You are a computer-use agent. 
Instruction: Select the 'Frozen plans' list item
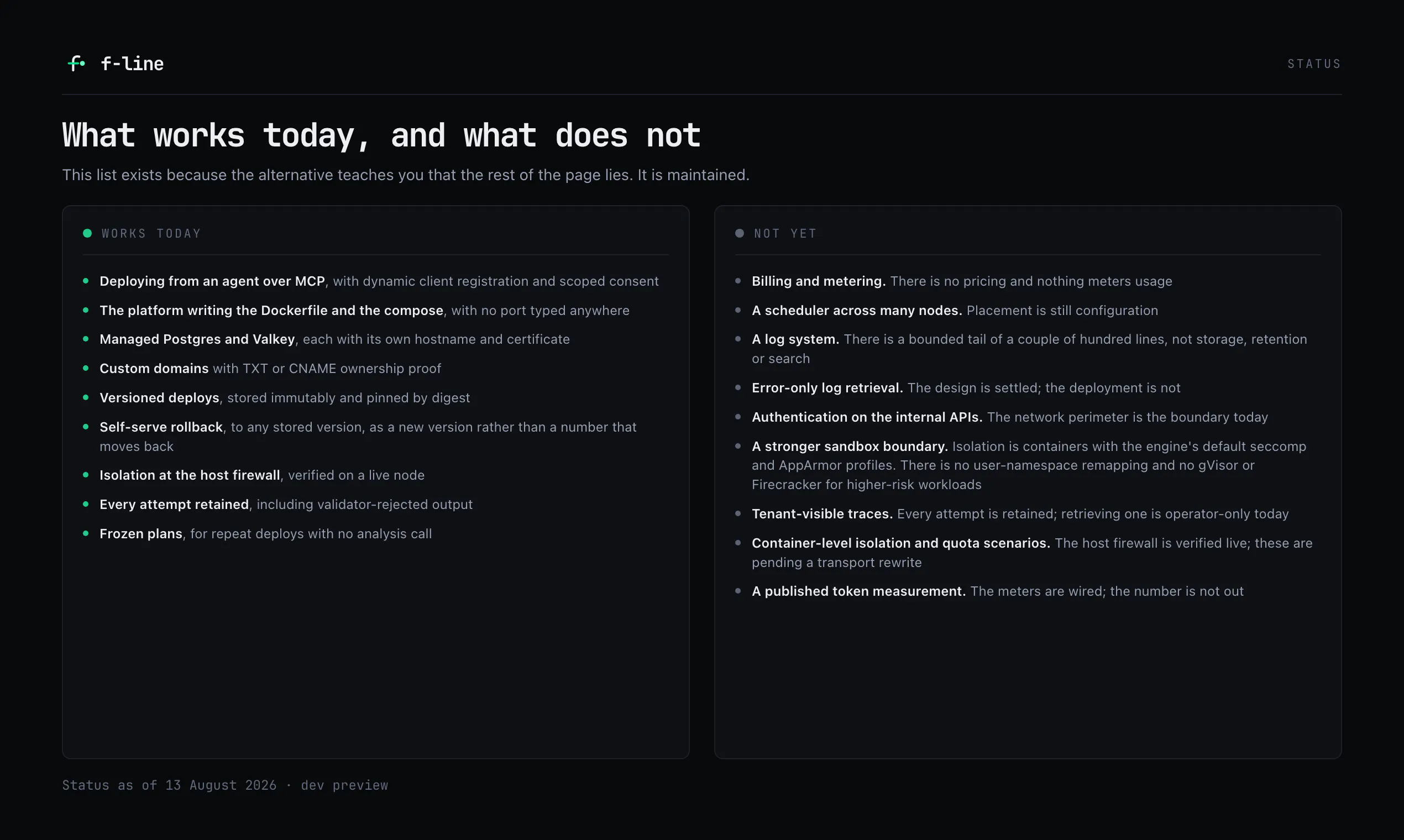click(141, 534)
